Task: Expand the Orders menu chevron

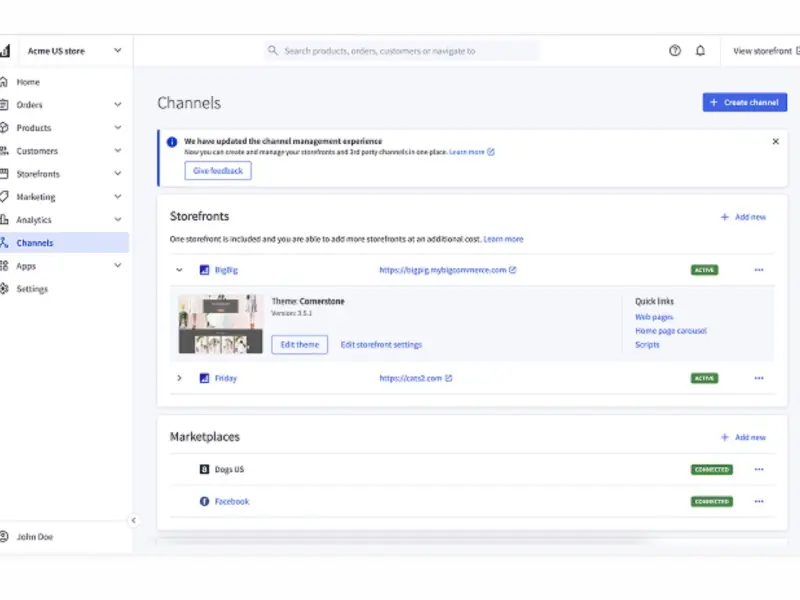Action: tap(118, 105)
